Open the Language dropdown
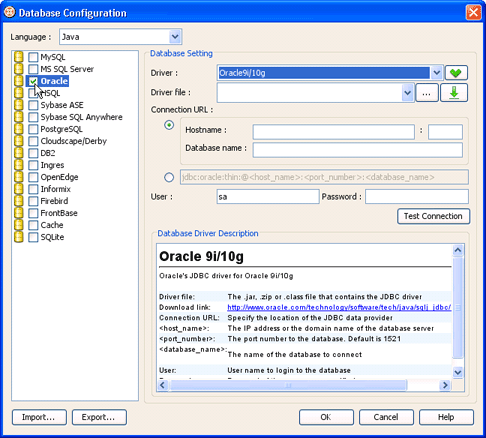The height and width of the screenshot is (438, 486). (175, 37)
